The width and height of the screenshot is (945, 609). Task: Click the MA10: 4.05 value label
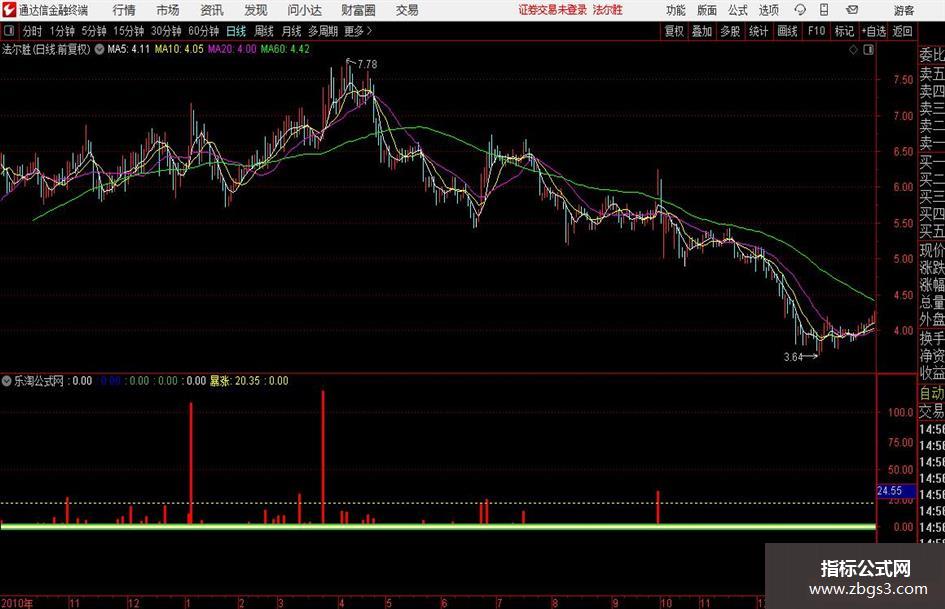click(x=179, y=49)
